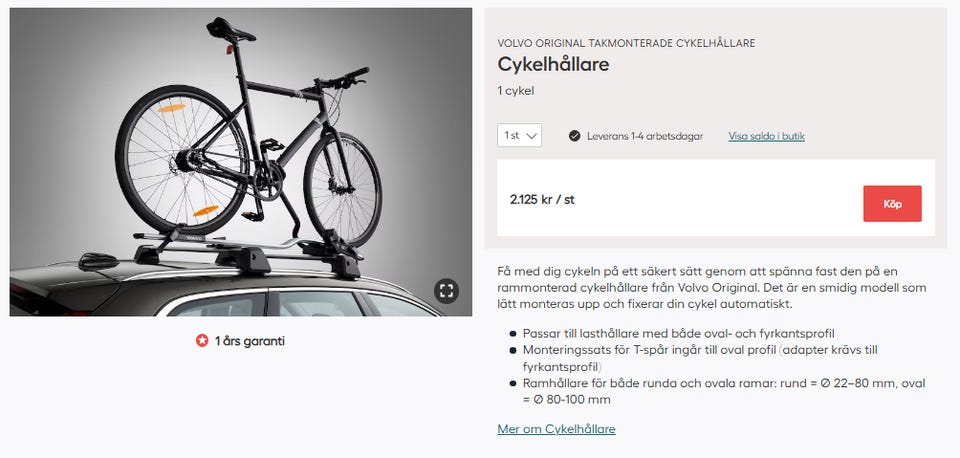The height and width of the screenshot is (458, 960).
Task: Click the price '2.125 kr / st'
Action: pos(542,200)
